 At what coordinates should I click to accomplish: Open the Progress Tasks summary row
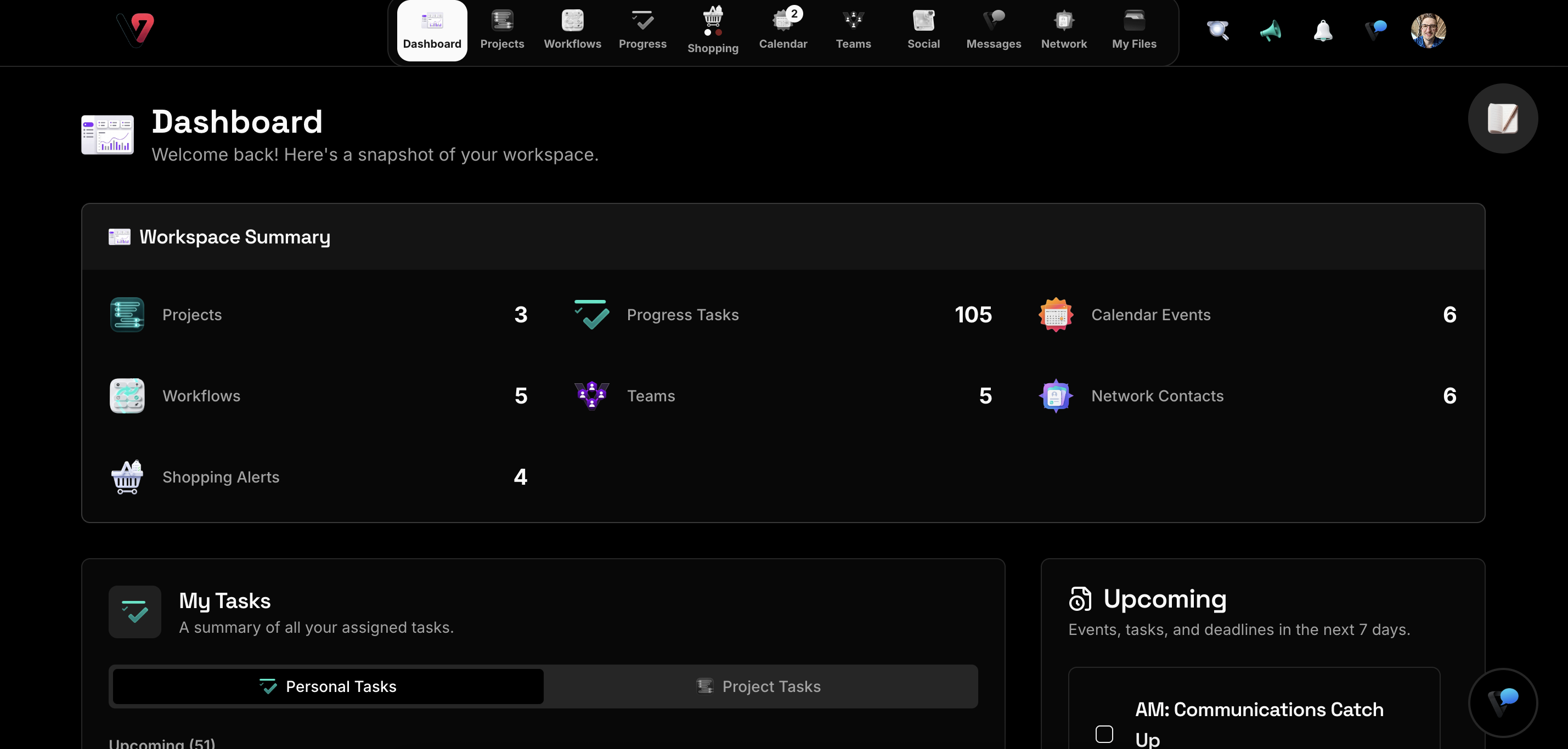[x=782, y=315]
